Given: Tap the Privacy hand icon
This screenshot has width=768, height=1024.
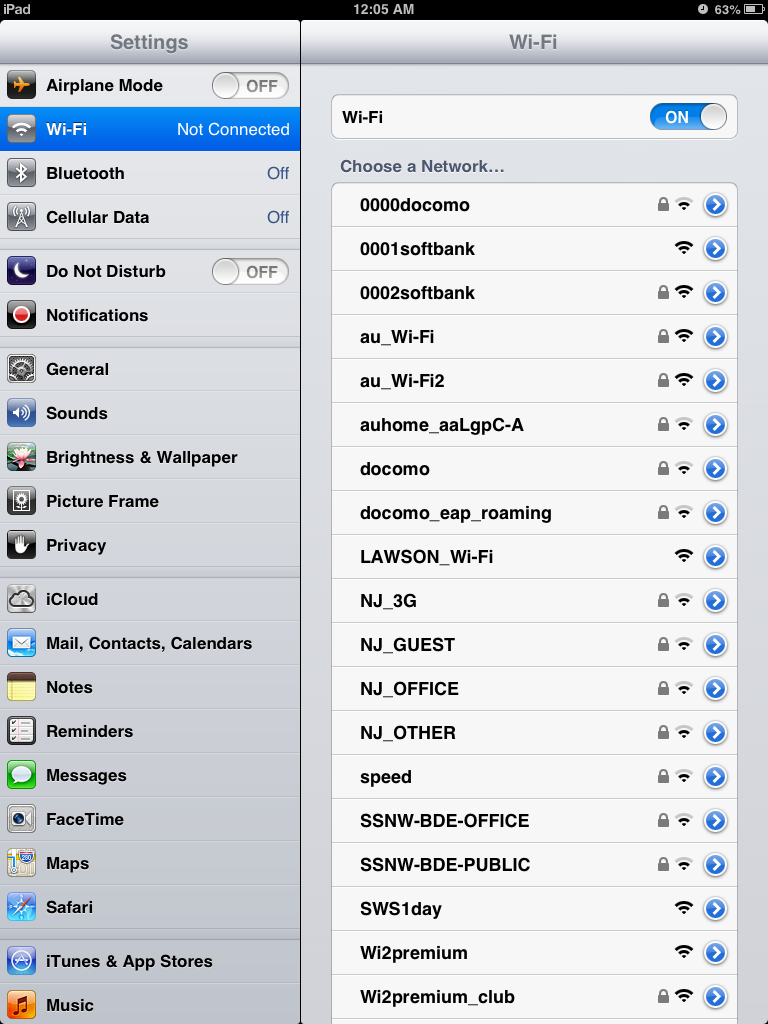Looking at the screenshot, I should coord(22,545).
